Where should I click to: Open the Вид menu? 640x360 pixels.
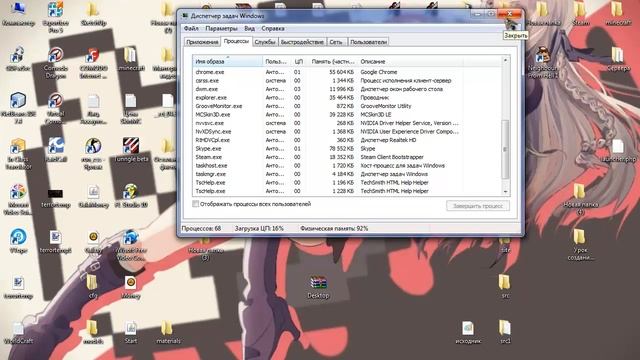[x=249, y=29]
